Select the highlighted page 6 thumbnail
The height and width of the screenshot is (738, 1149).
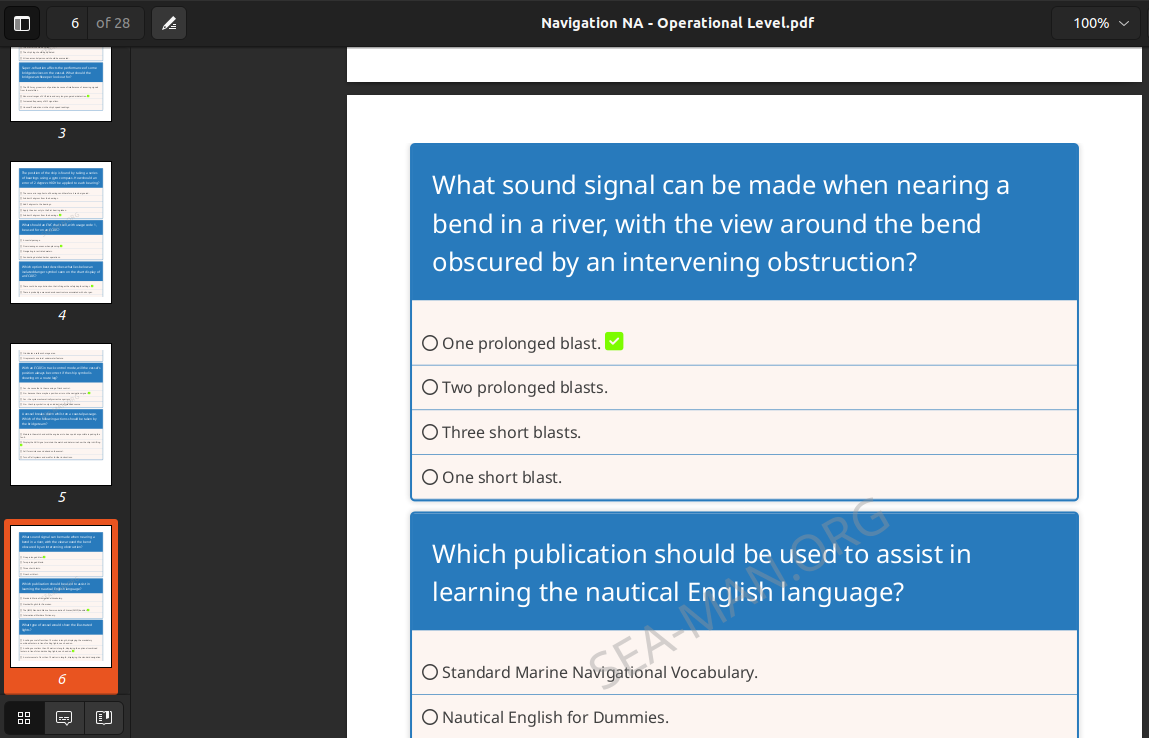point(61,597)
